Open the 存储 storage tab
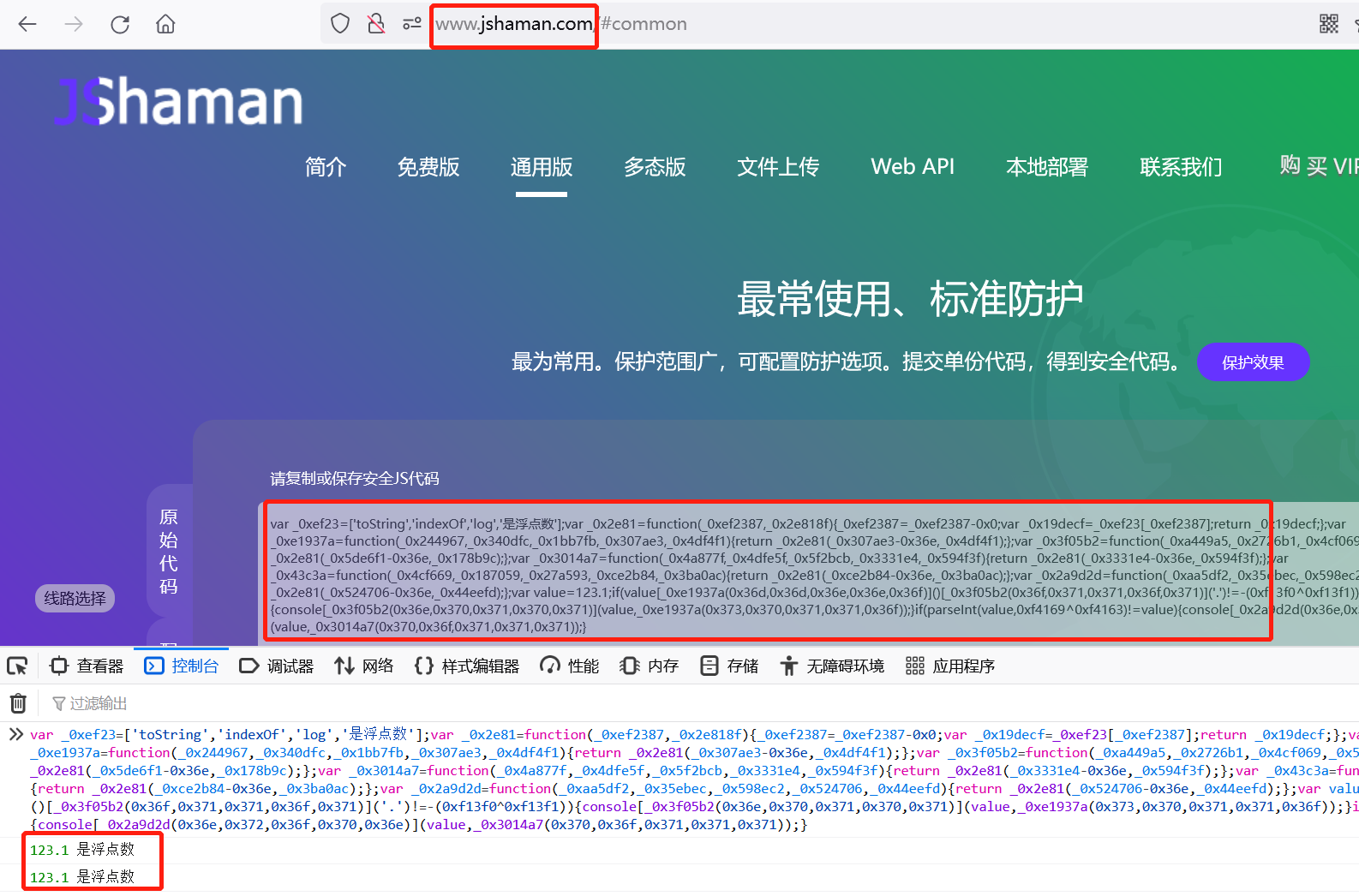This screenshot has height=896, width=1359. click(729, 666)
